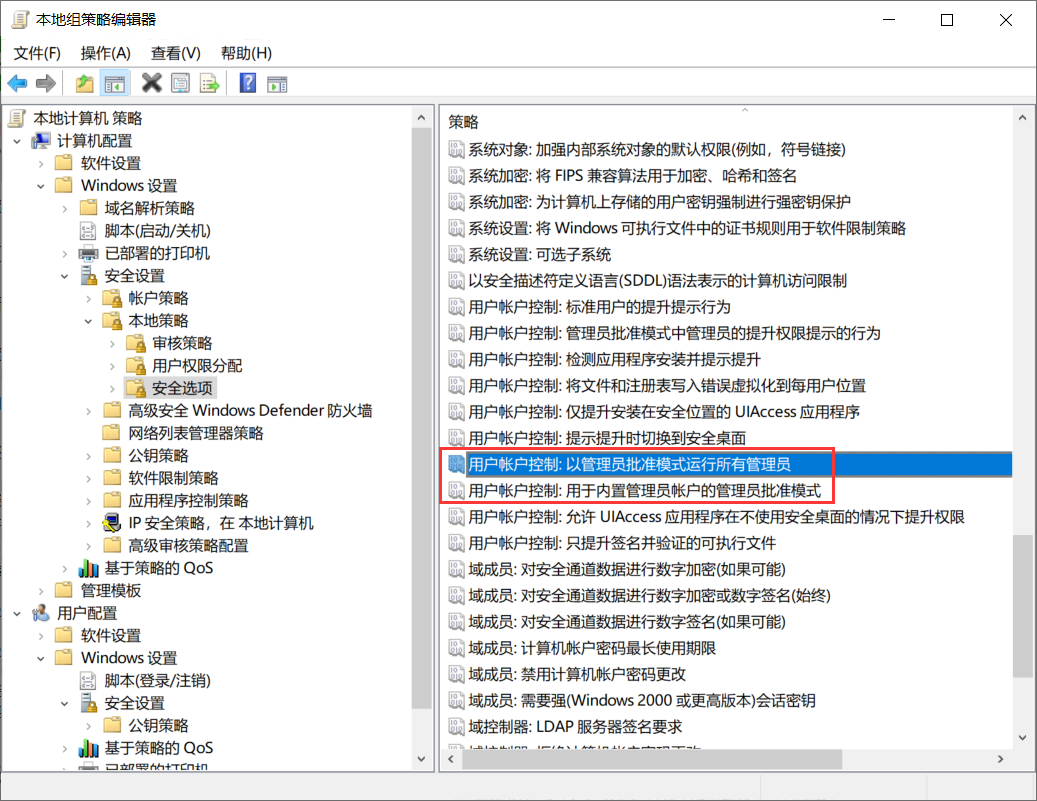Screen dimensions: 1037x801
Task: Expand the 用户权限分配 node
Action: pos(112,366)
